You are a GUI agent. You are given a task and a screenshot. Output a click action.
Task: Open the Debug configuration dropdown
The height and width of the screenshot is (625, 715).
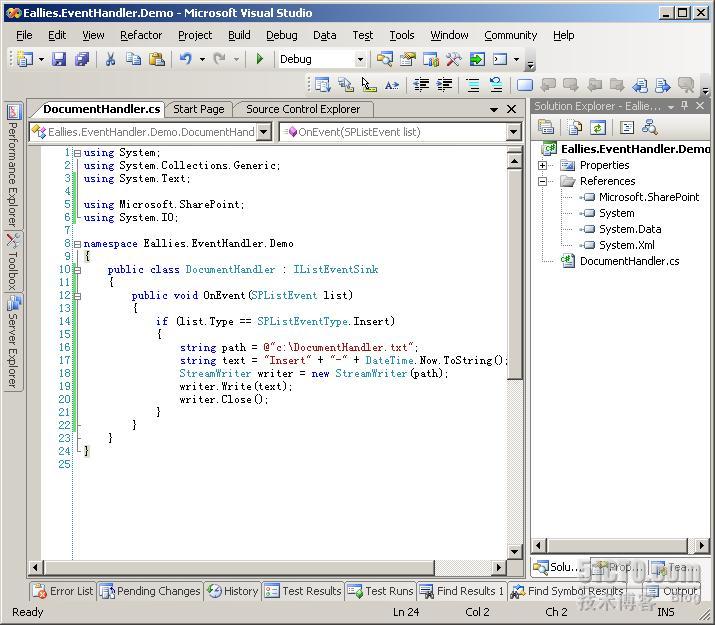coord(360,59)
